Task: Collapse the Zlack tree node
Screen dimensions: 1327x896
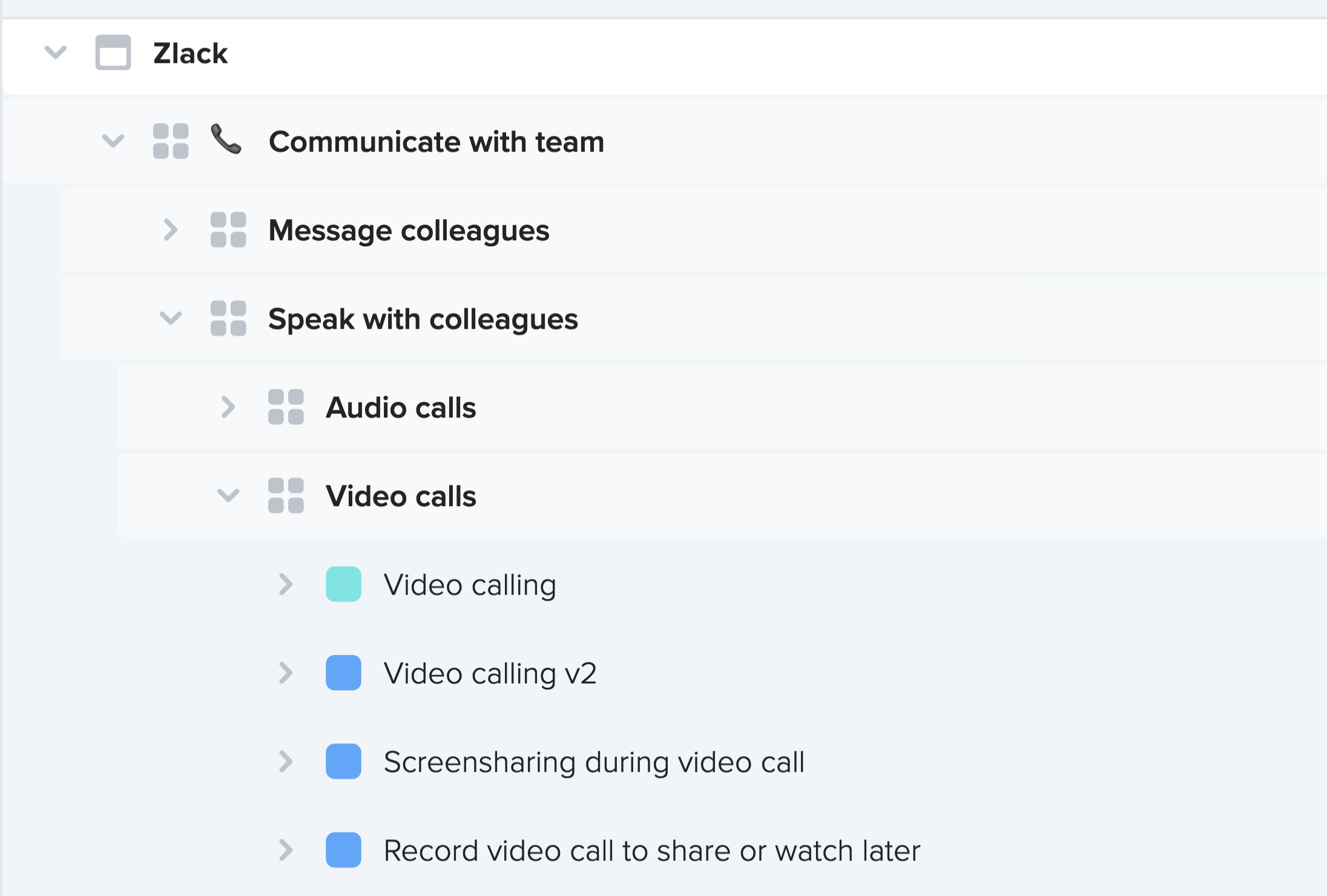Action: click(x=56, y=53)
